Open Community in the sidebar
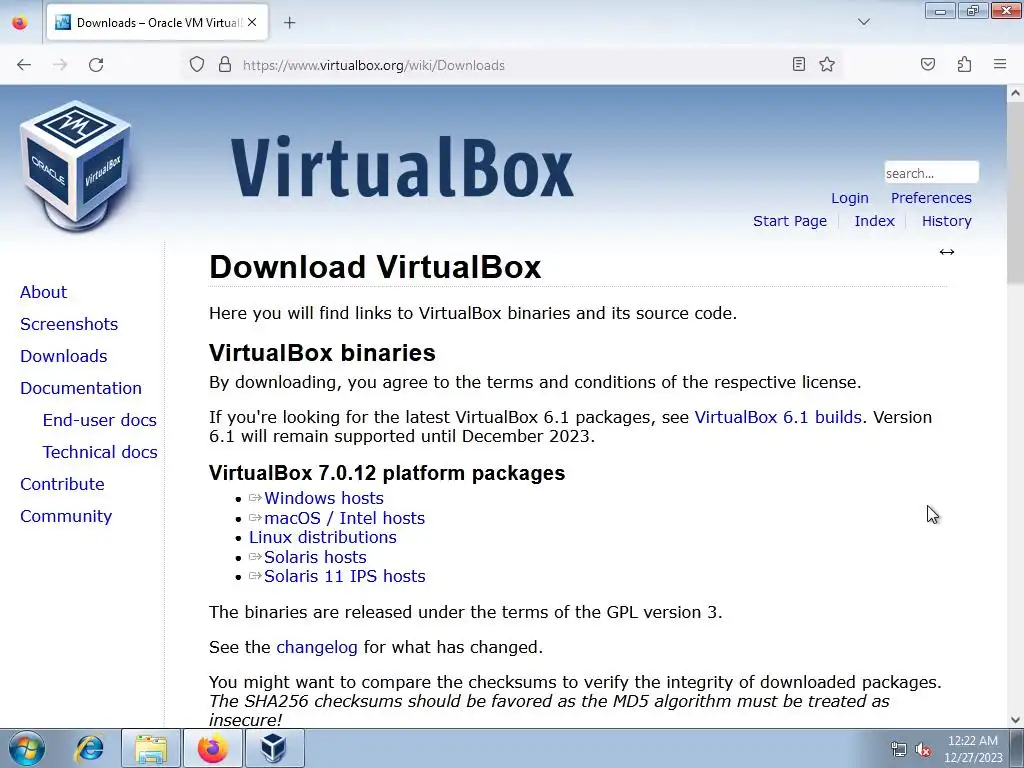This screenshot has width=1024, height=768. (66, 516)
